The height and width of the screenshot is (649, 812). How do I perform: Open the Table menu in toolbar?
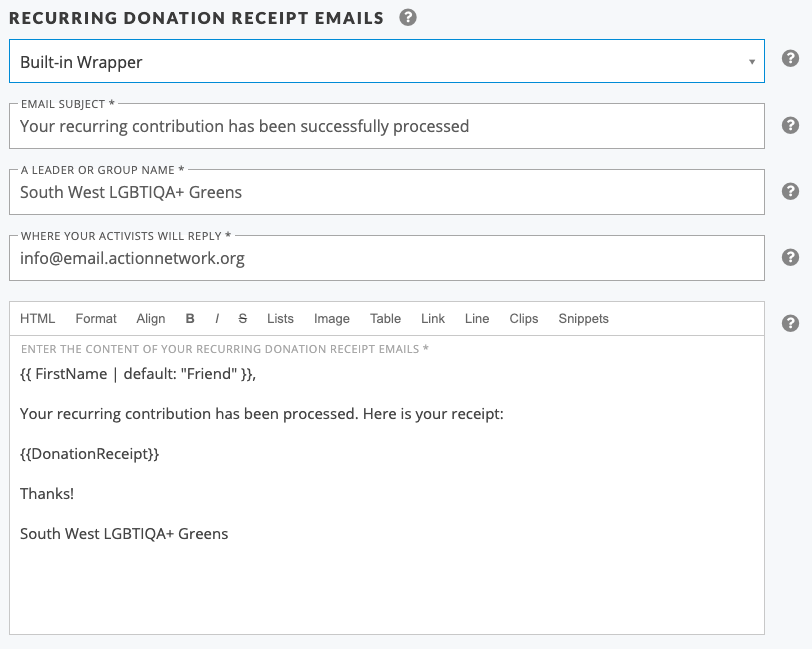click(385, 319)
